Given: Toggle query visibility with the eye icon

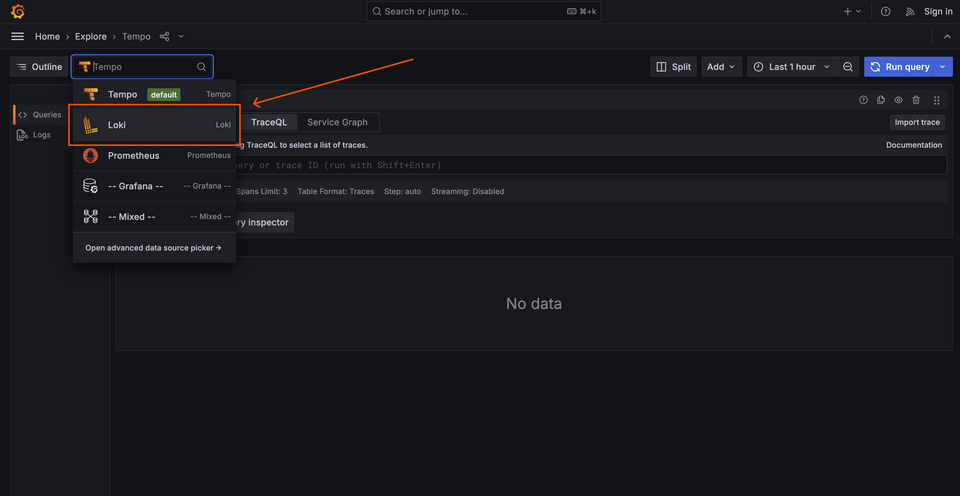Looking at the screenshot, I should [899, 100].
